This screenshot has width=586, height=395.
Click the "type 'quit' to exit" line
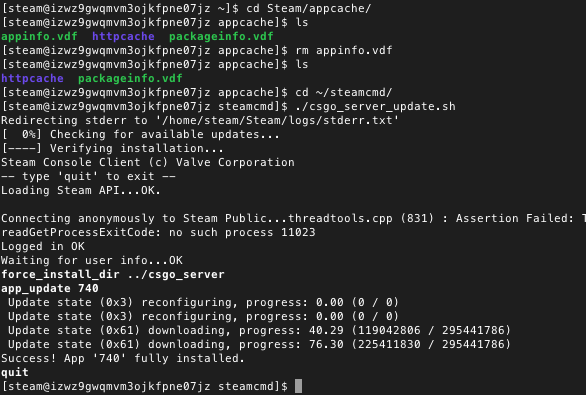(x=88, y=176)
